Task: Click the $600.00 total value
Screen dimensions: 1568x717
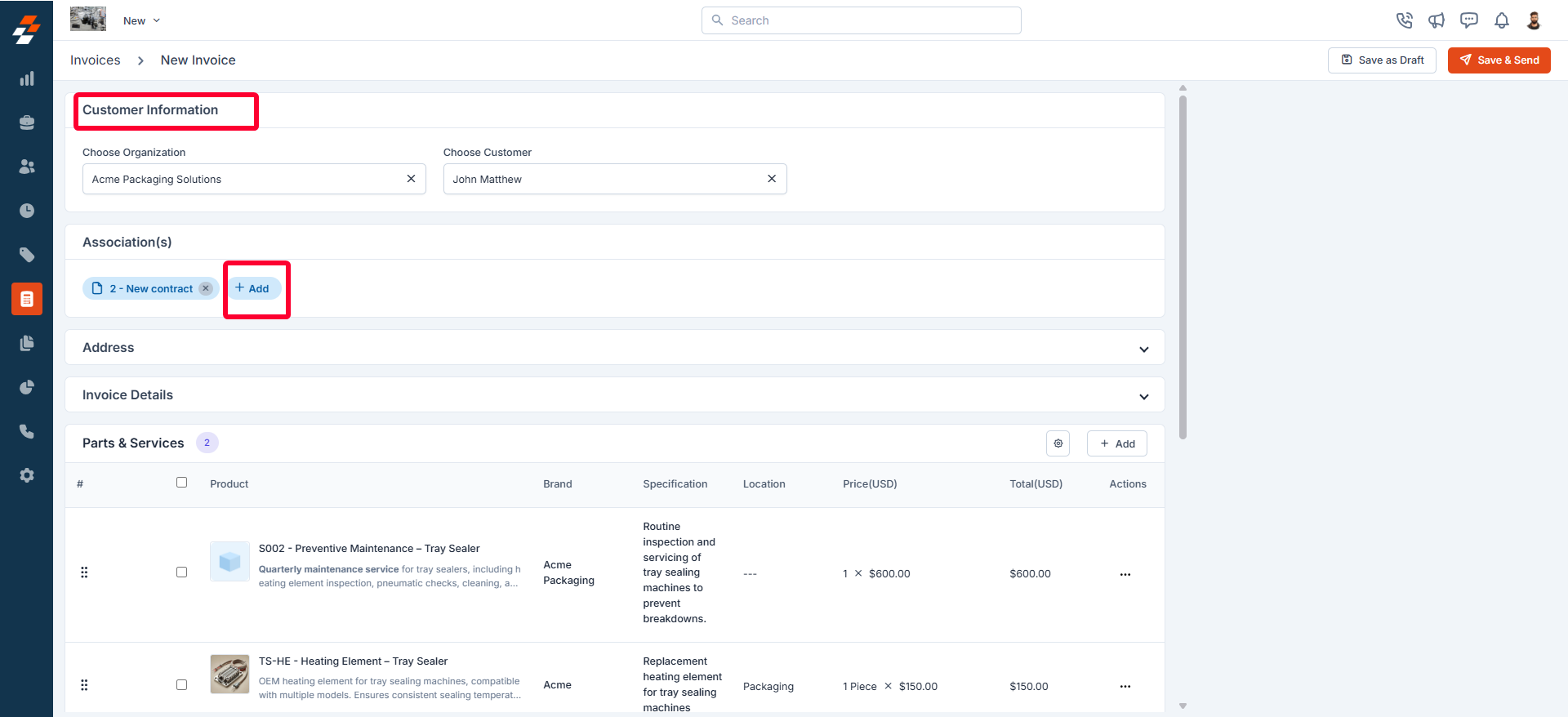Action: (x=1031, y=574)
